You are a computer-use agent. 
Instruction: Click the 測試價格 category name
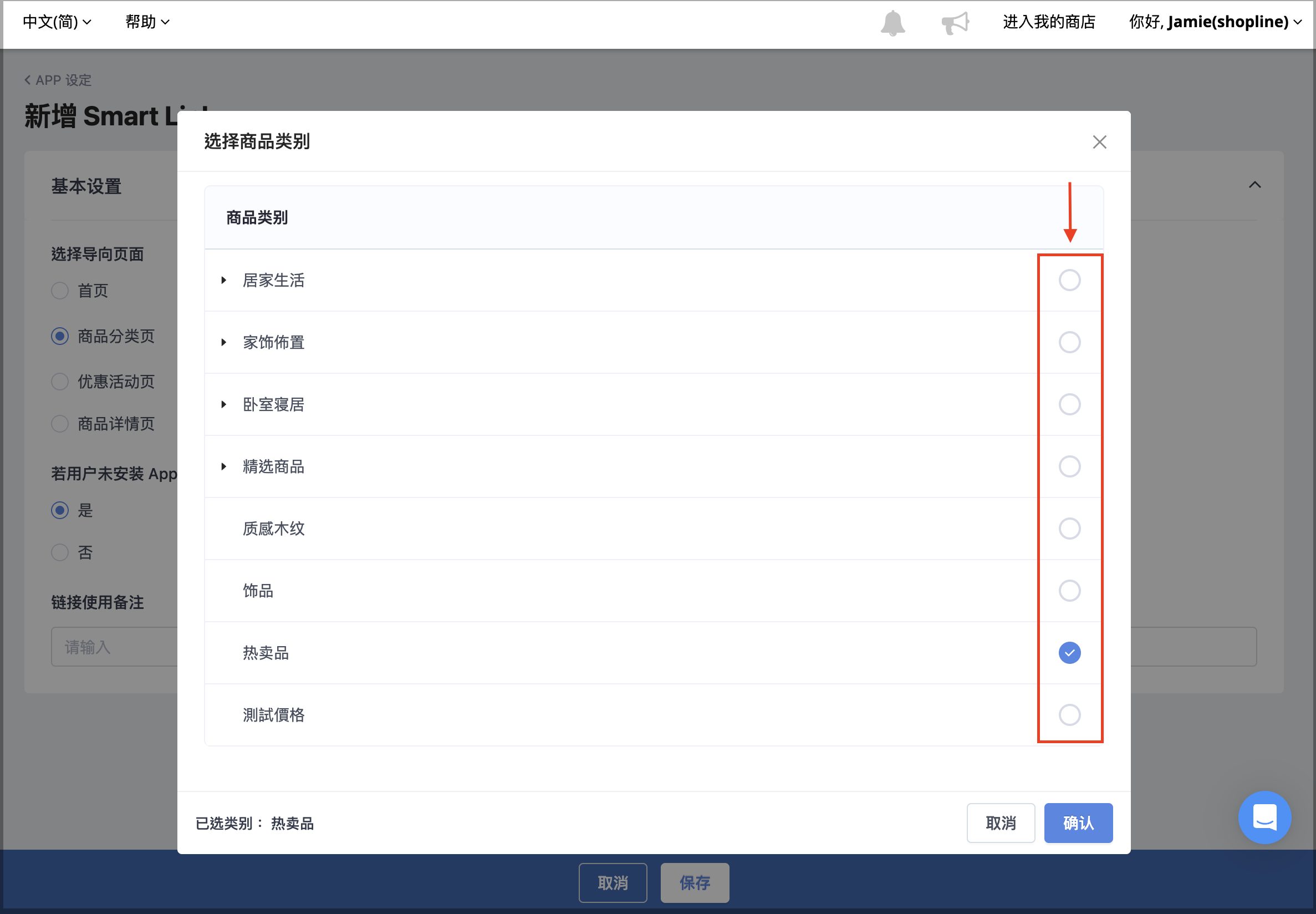tap(274, 715)
